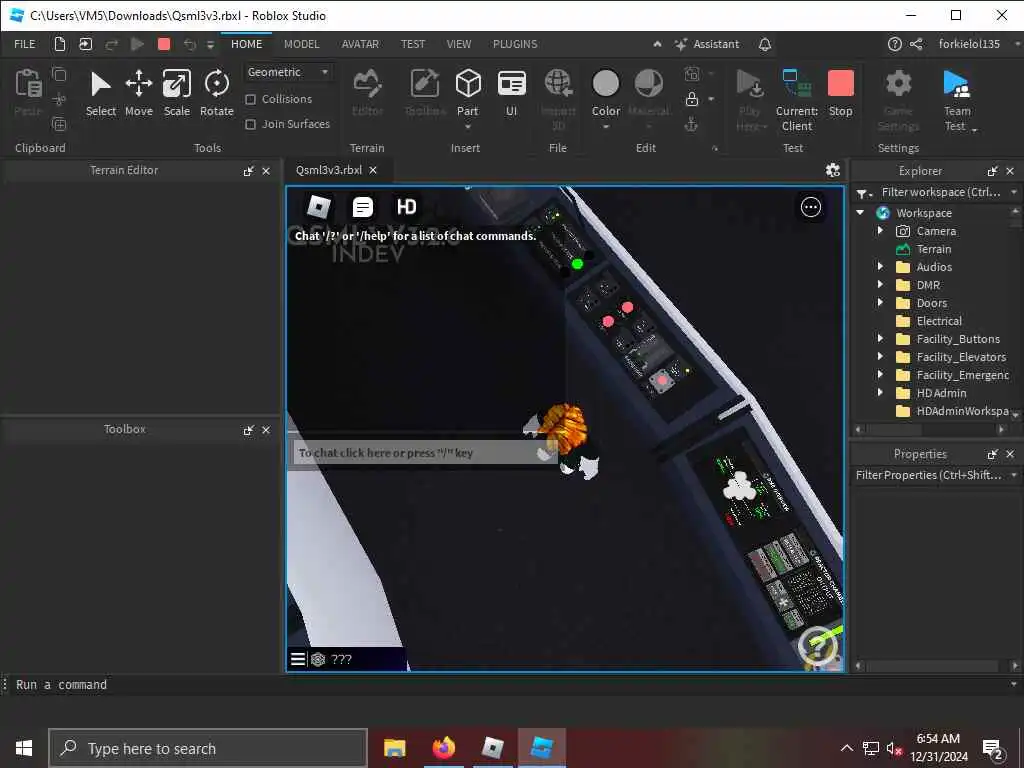Activate the Move tool
The height and width of the screenshot is (768, 1024).
click(138, 93)
